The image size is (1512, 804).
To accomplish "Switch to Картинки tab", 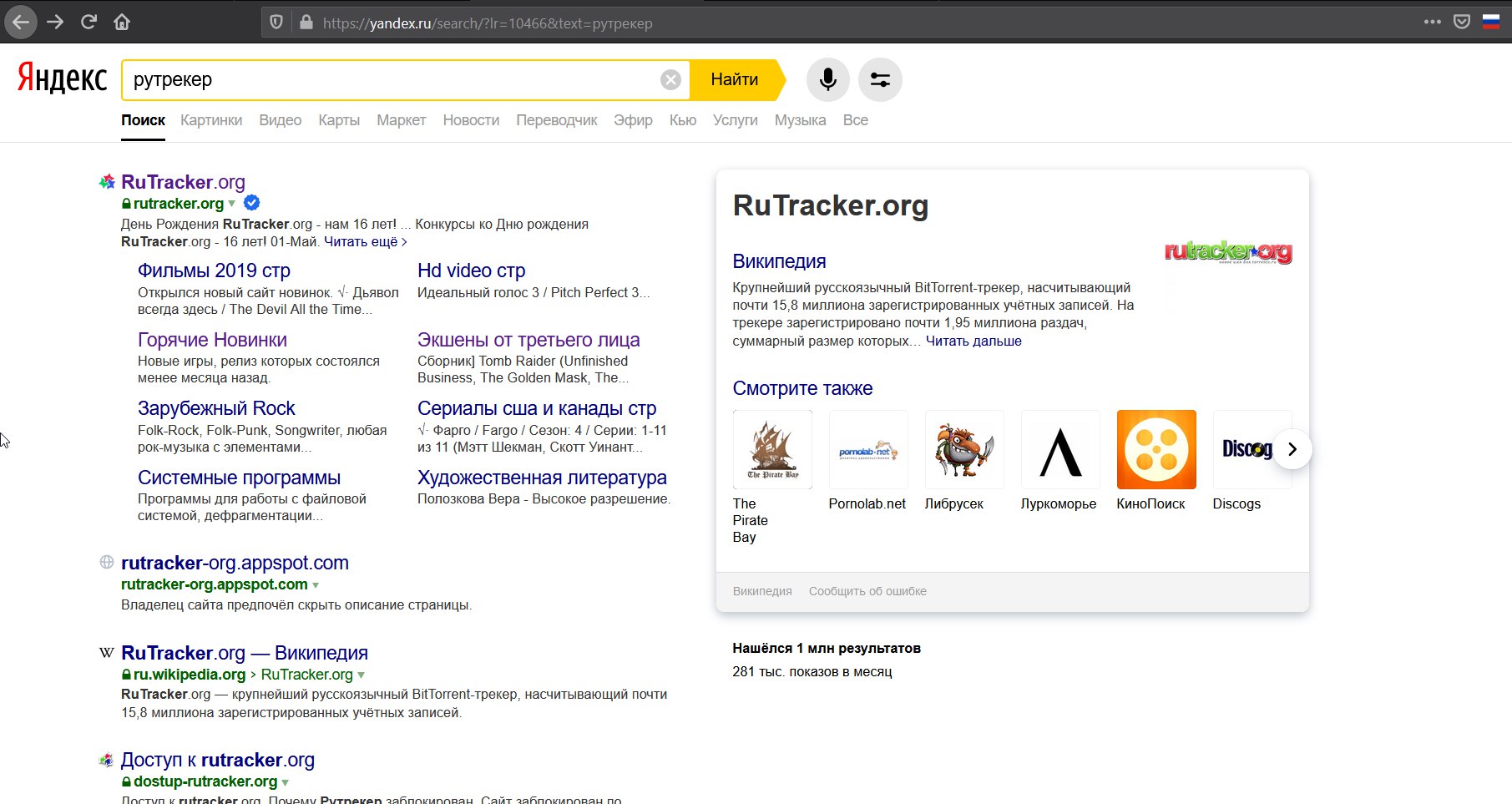I will (211, 120).
